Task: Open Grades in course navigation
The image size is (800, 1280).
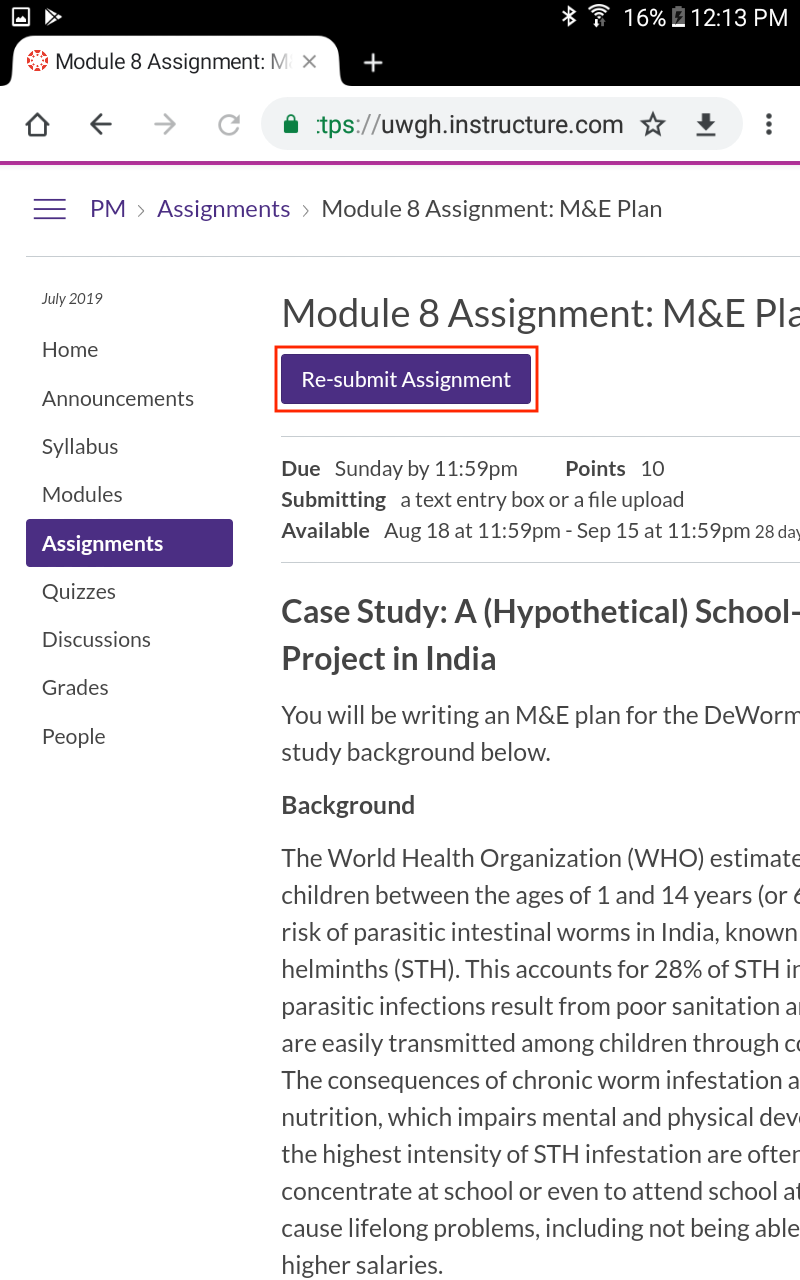Action: click(75, 688)
